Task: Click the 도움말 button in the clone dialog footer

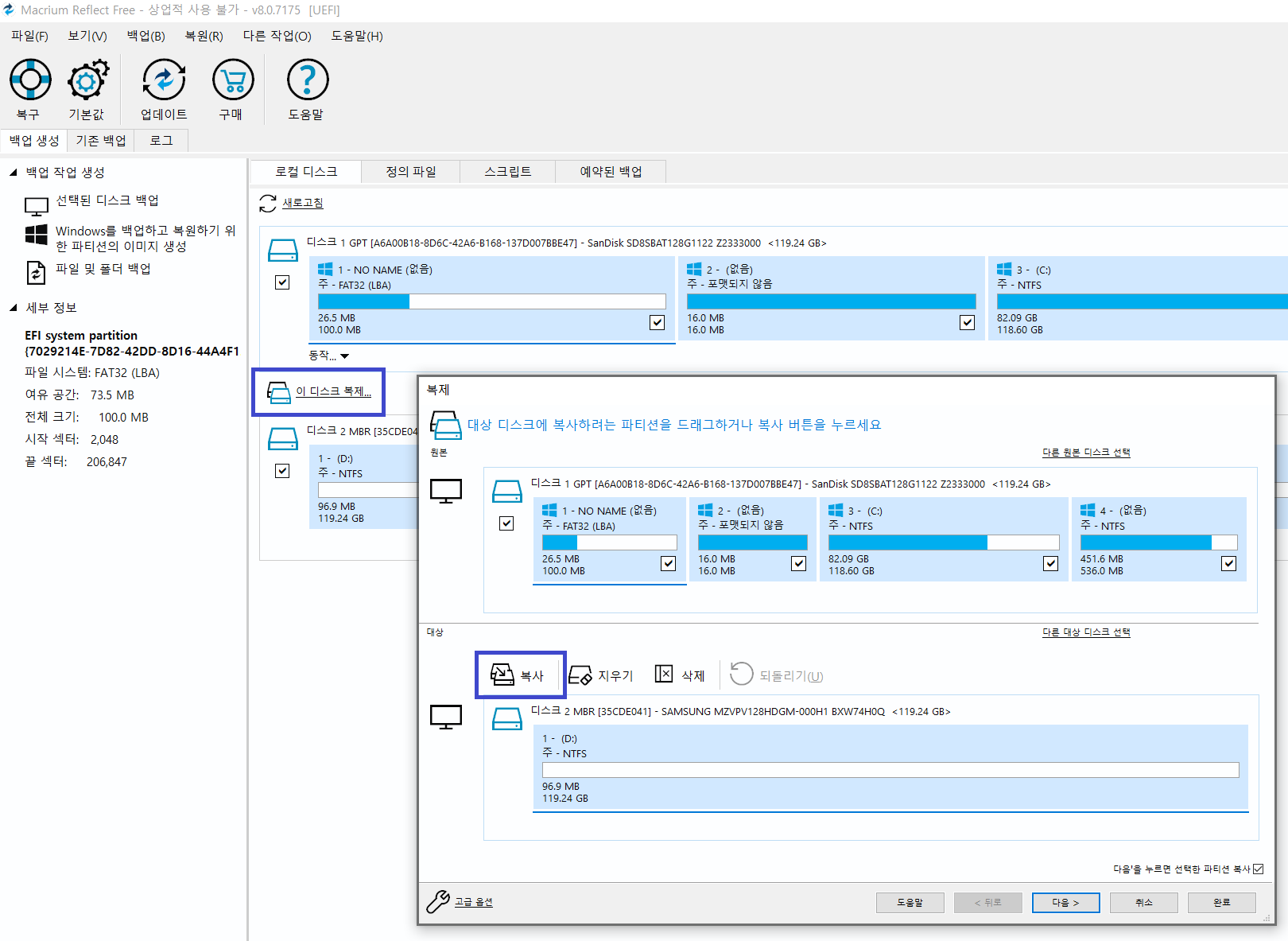Action: 910,903
